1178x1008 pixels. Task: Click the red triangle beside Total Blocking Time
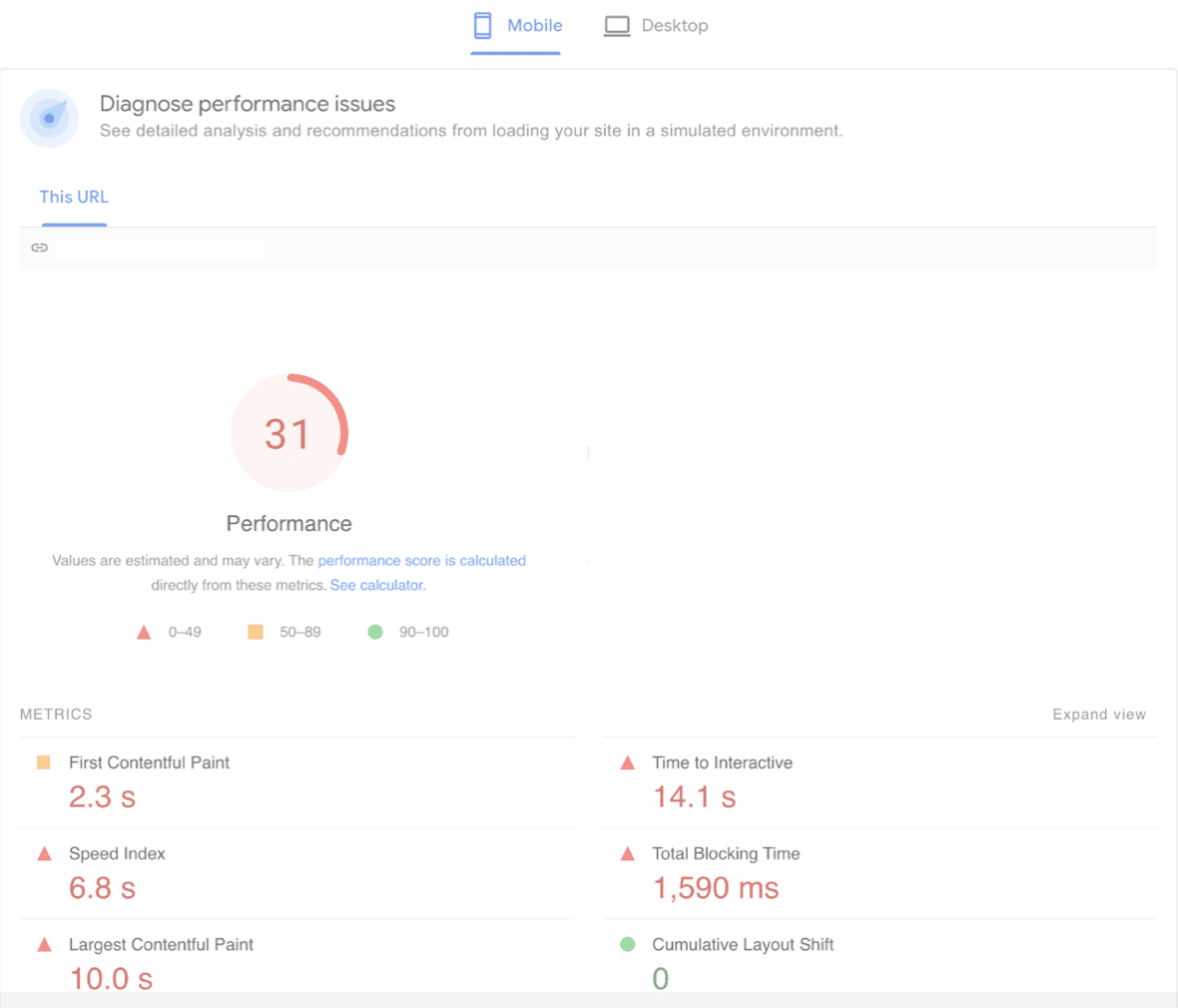pos(627,854)
